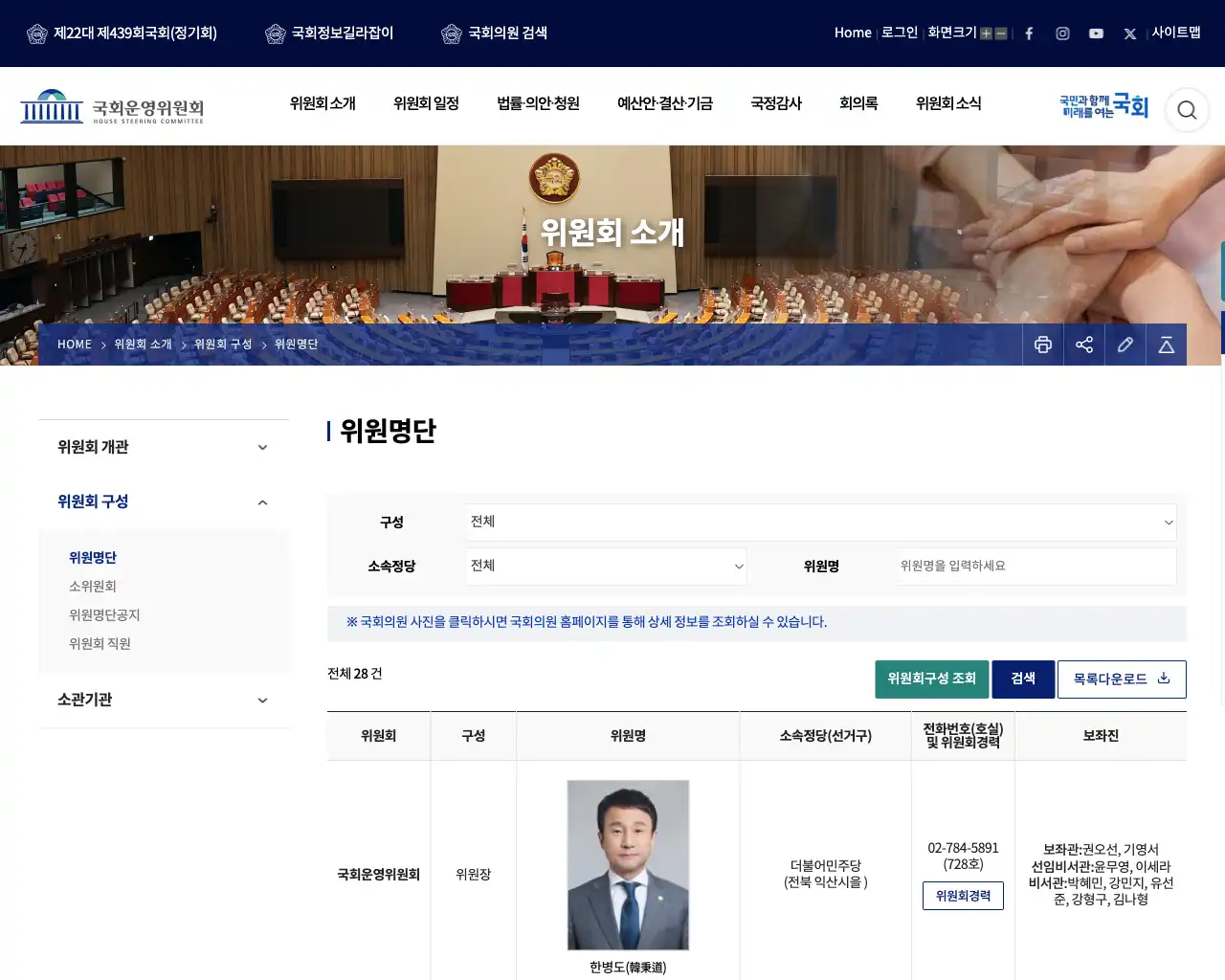
Task: Increase screen size with plus icon
Action: (x=986, y=33)
